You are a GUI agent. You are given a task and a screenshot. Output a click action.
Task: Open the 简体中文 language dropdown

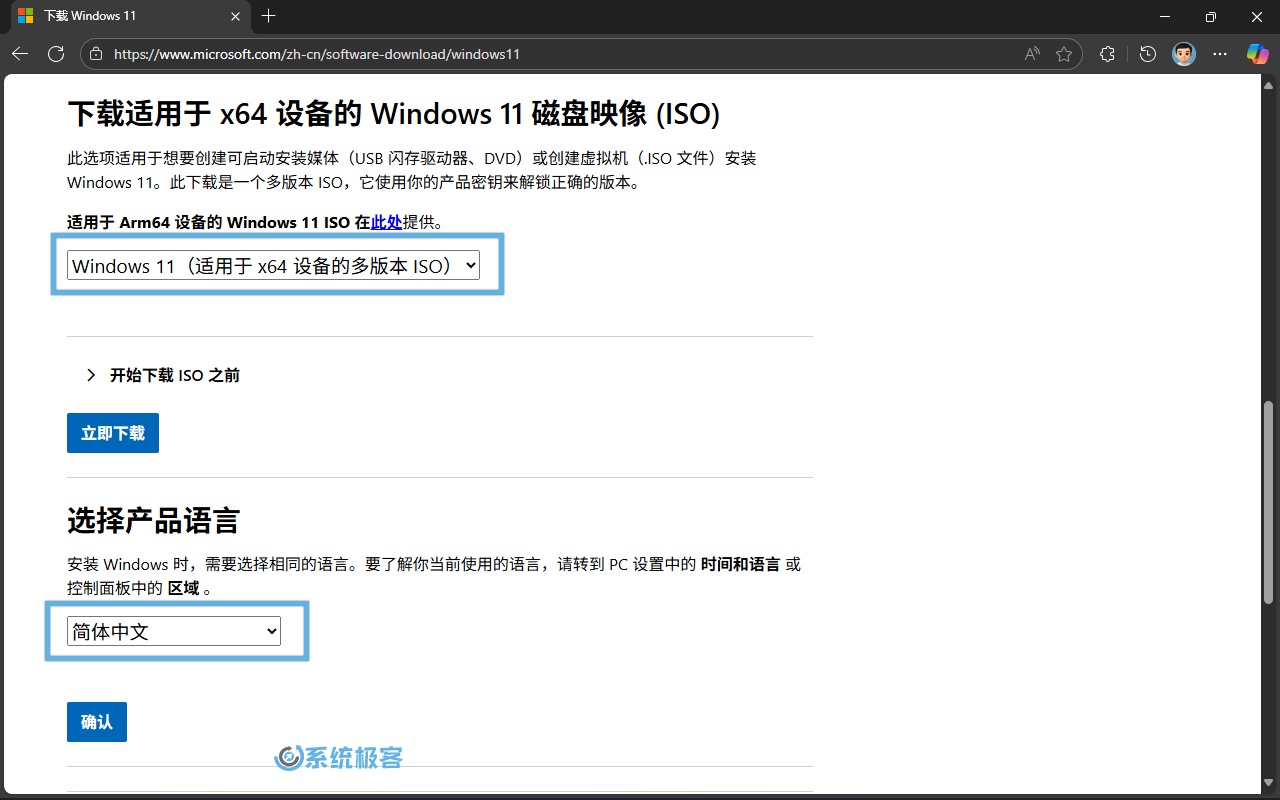click(x=174, y=631)
